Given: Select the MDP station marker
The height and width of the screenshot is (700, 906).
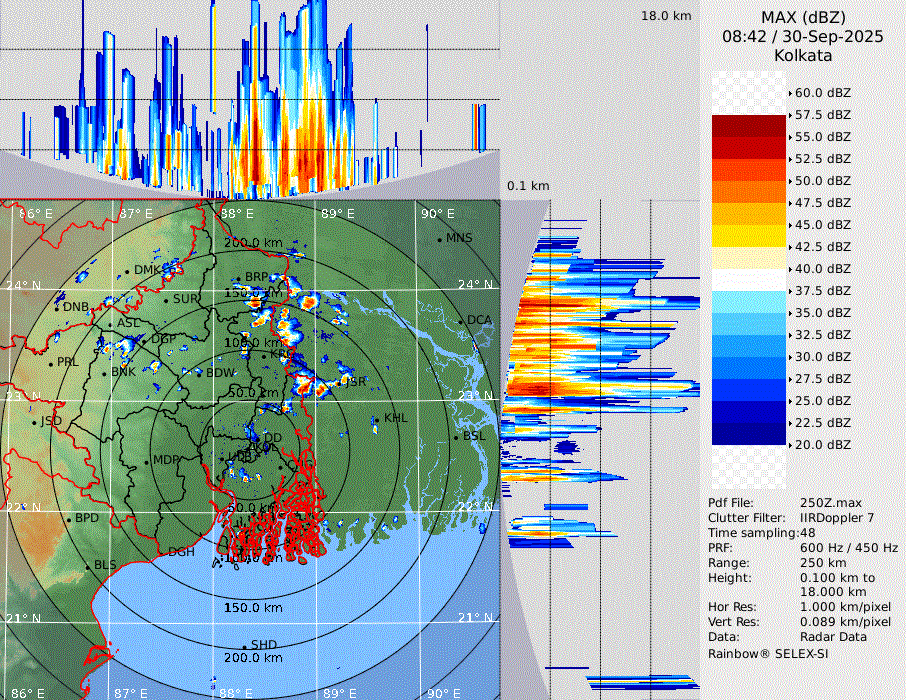Looking at the screenshot, I should [147, 461].
